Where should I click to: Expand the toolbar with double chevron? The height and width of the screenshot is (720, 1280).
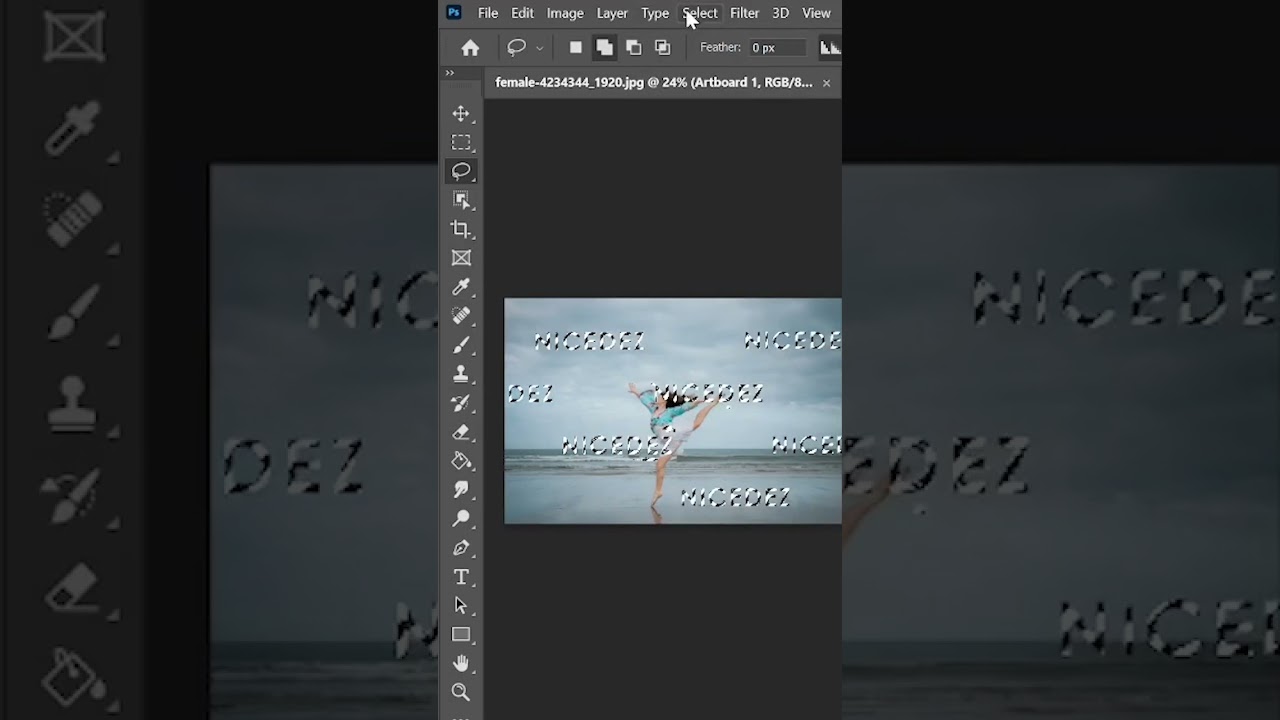coord(449,73)
